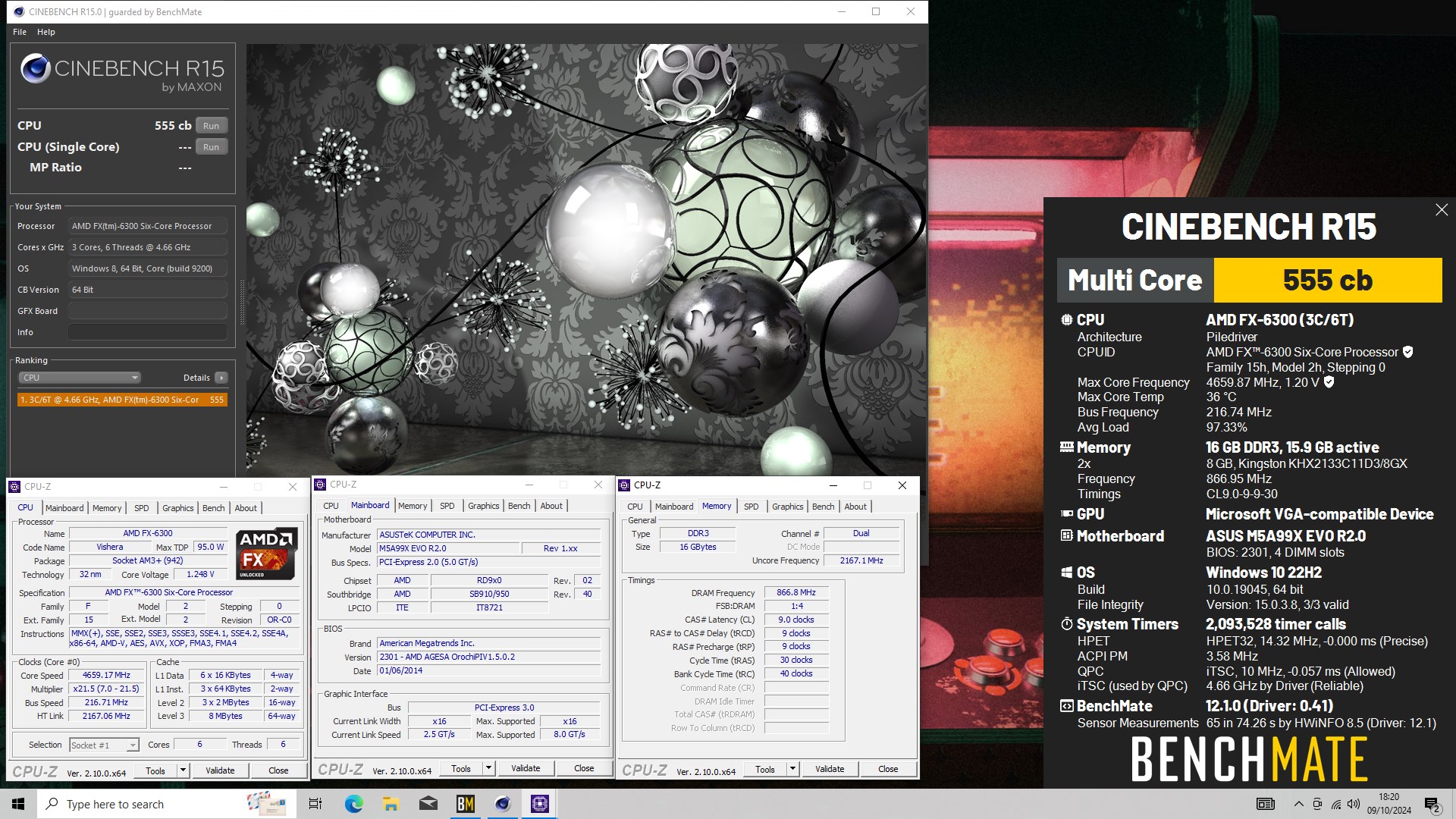Open the Bench tab in middle CPU-Z window
This screenshot has height=819, width=1456.
[519, 506]
